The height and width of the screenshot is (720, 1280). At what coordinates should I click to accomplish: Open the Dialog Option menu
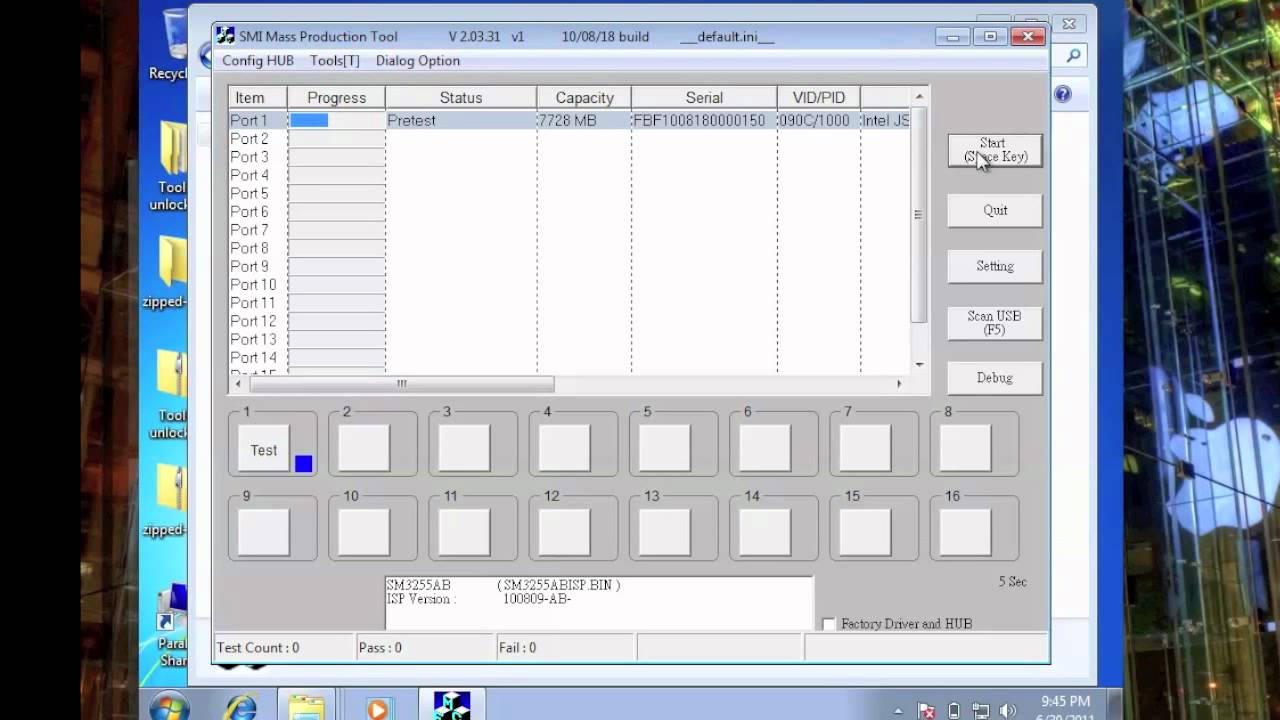(x=418, y=61)
